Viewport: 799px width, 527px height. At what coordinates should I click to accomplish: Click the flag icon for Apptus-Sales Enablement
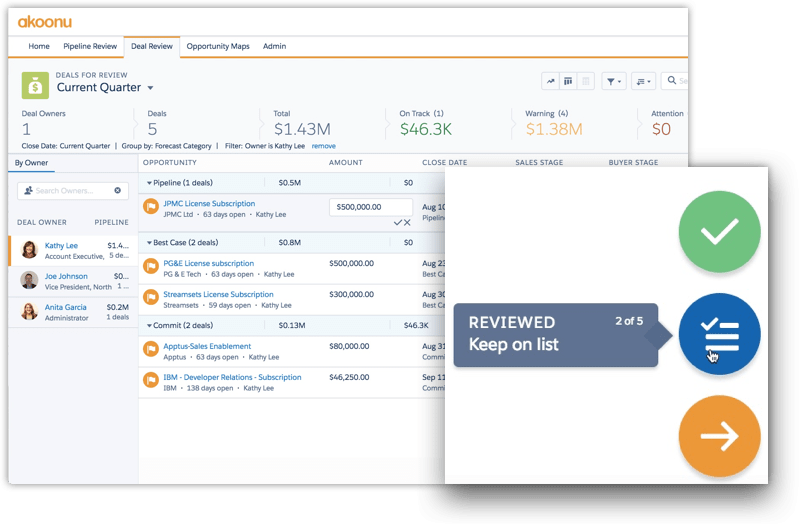tap(151, 349)
